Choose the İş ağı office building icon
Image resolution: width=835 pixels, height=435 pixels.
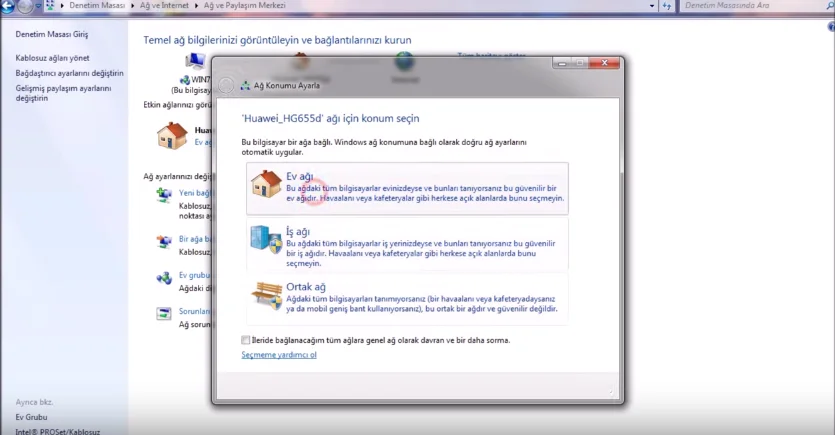point(266,239)
